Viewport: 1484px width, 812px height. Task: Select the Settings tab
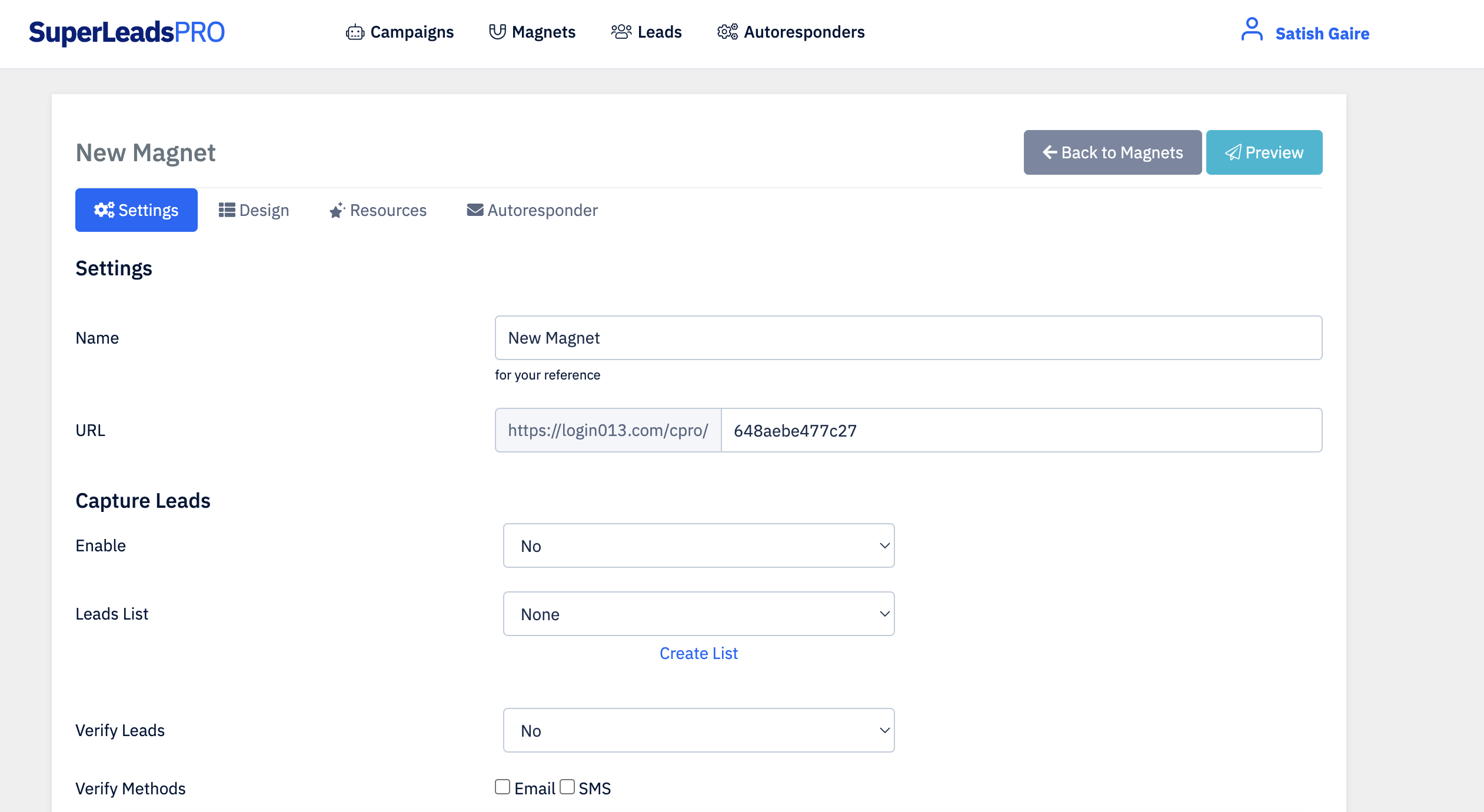tap(137, 210)
